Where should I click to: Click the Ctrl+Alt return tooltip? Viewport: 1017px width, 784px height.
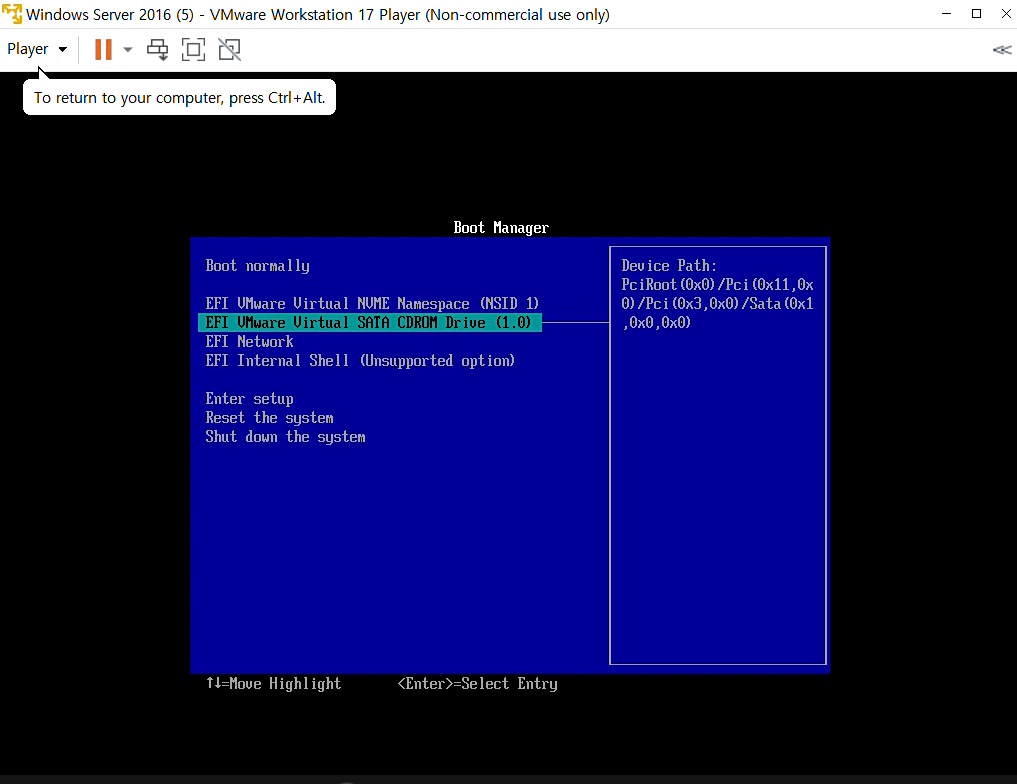click(179, 97)
